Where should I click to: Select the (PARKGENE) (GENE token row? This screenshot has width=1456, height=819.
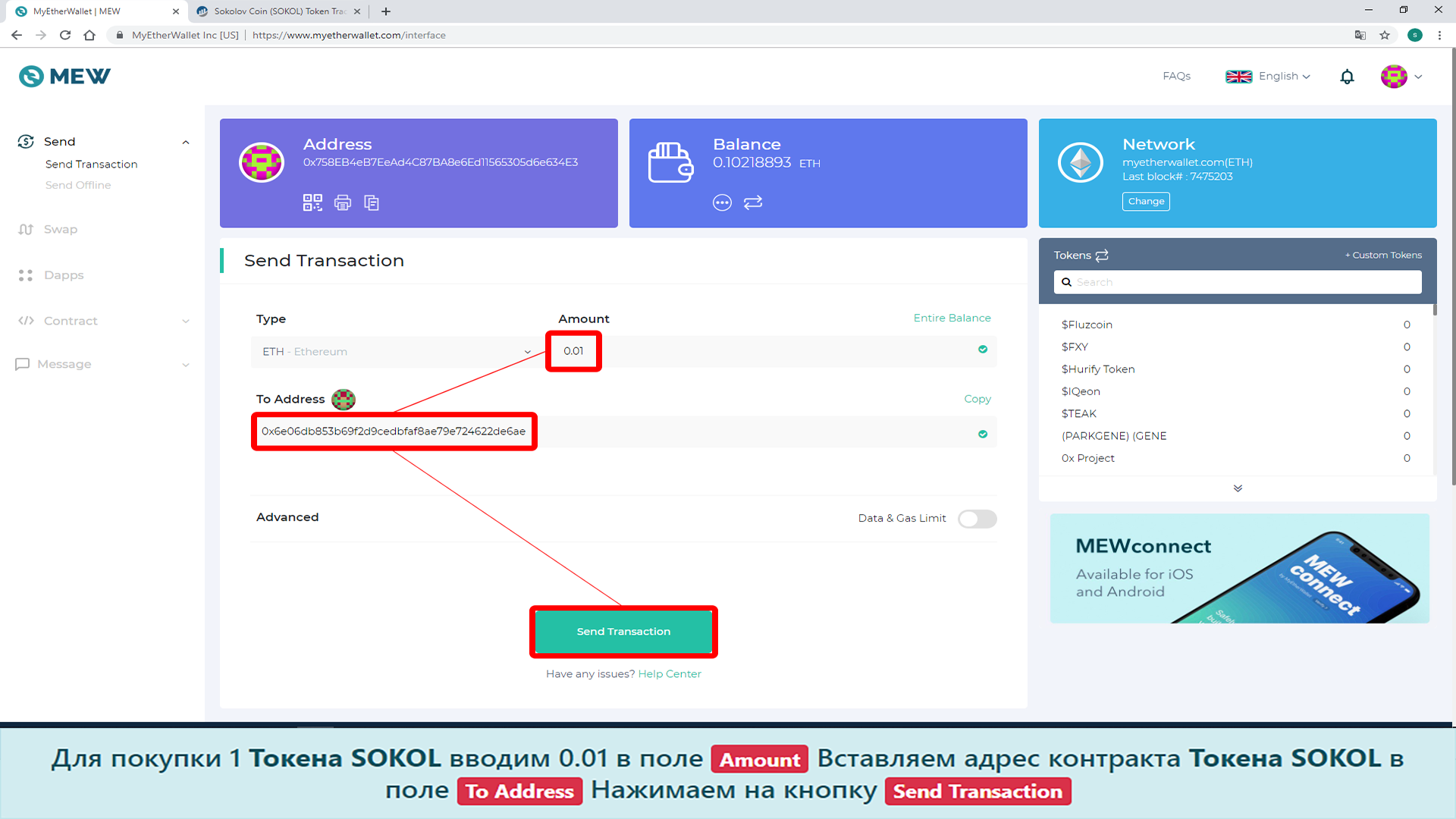1236,436
